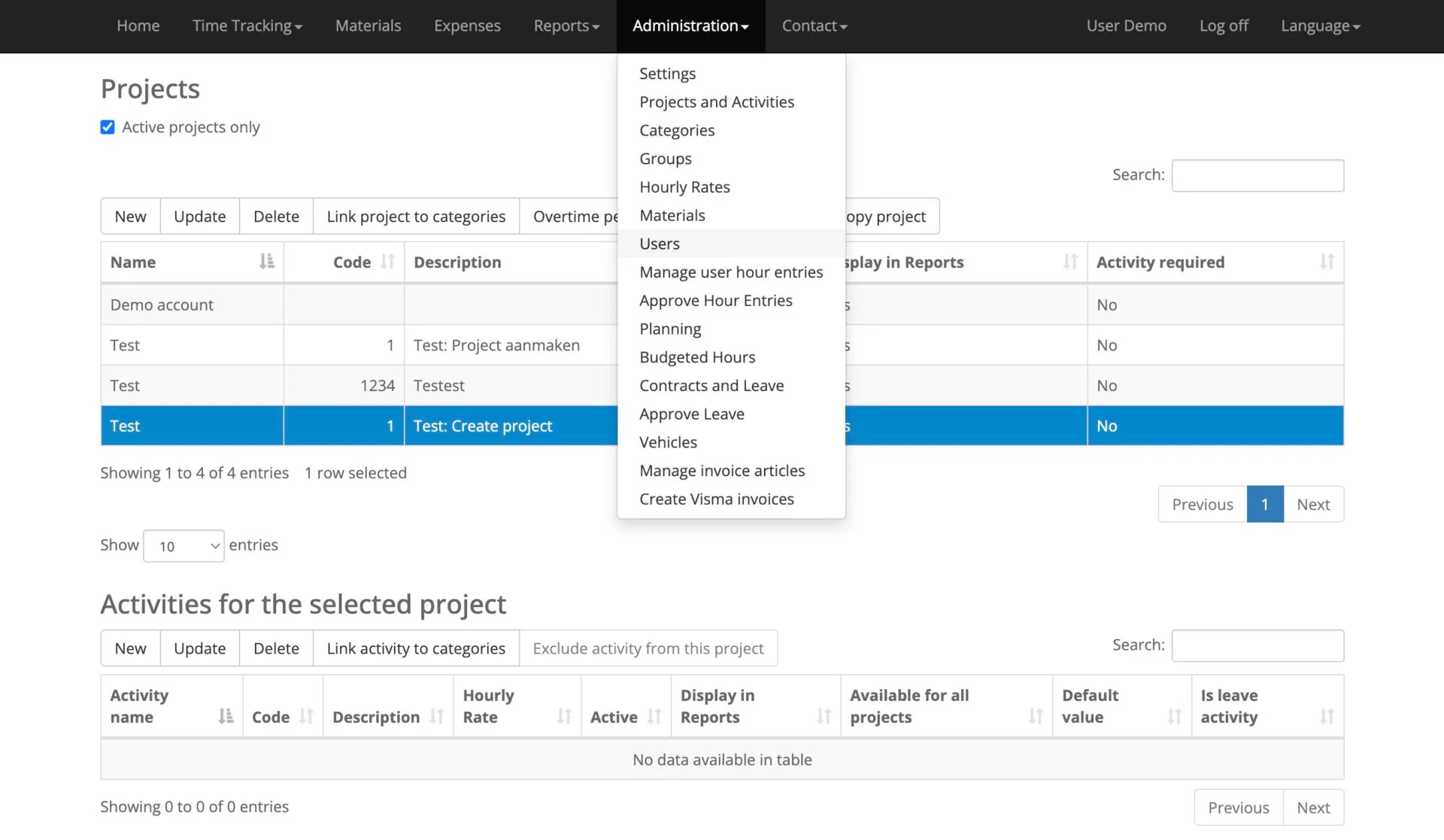
Task: Sort activities by Activity name icon
Action: click(x=225, y=717)
